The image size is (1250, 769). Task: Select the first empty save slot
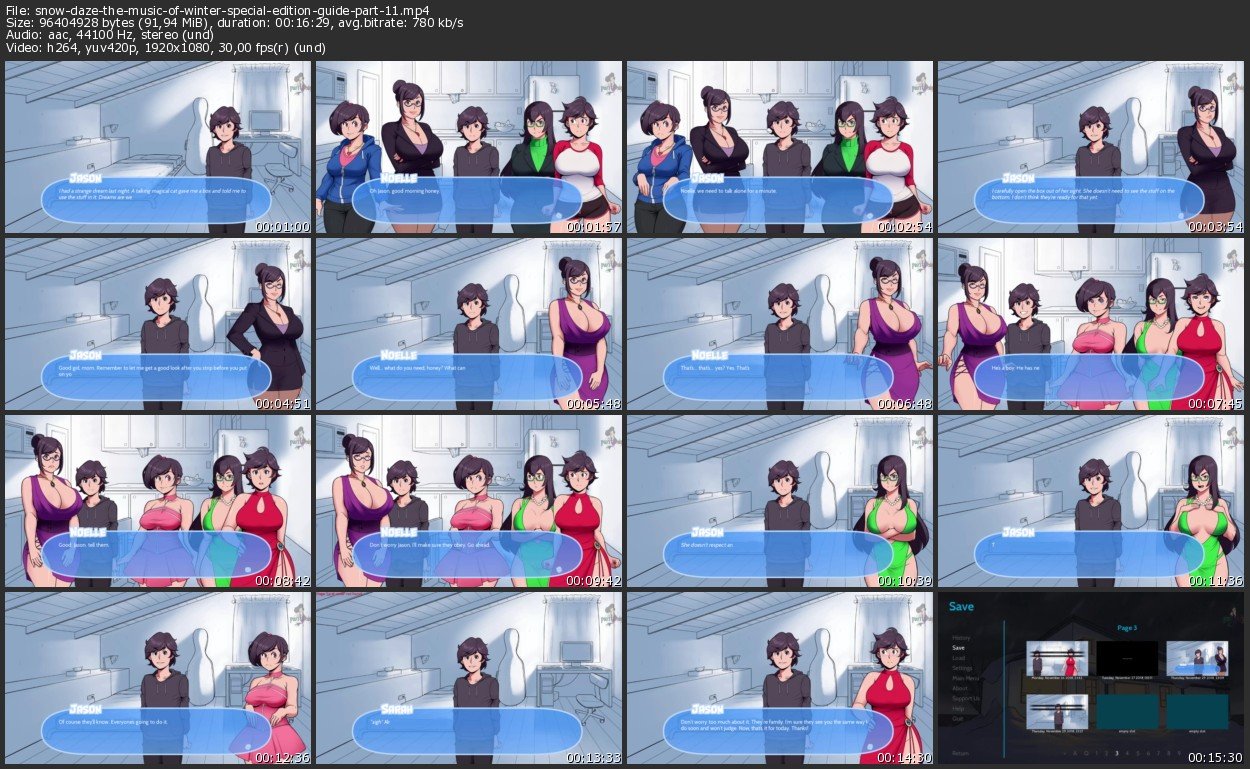click(x=1126, y=711)
